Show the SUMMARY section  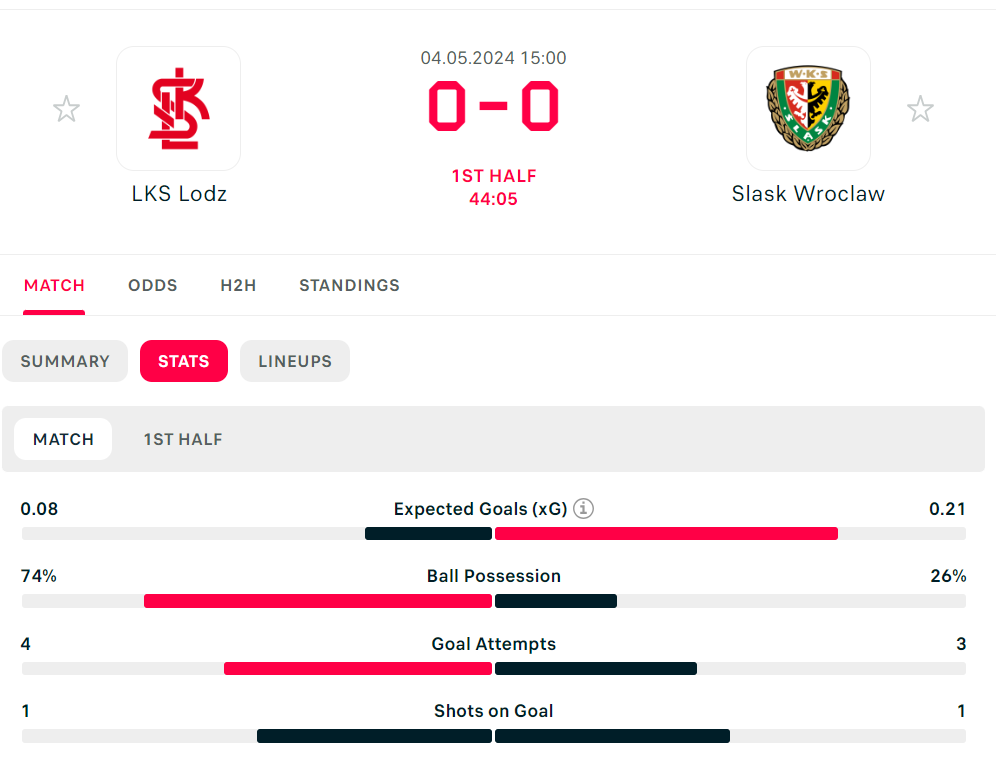65,361
